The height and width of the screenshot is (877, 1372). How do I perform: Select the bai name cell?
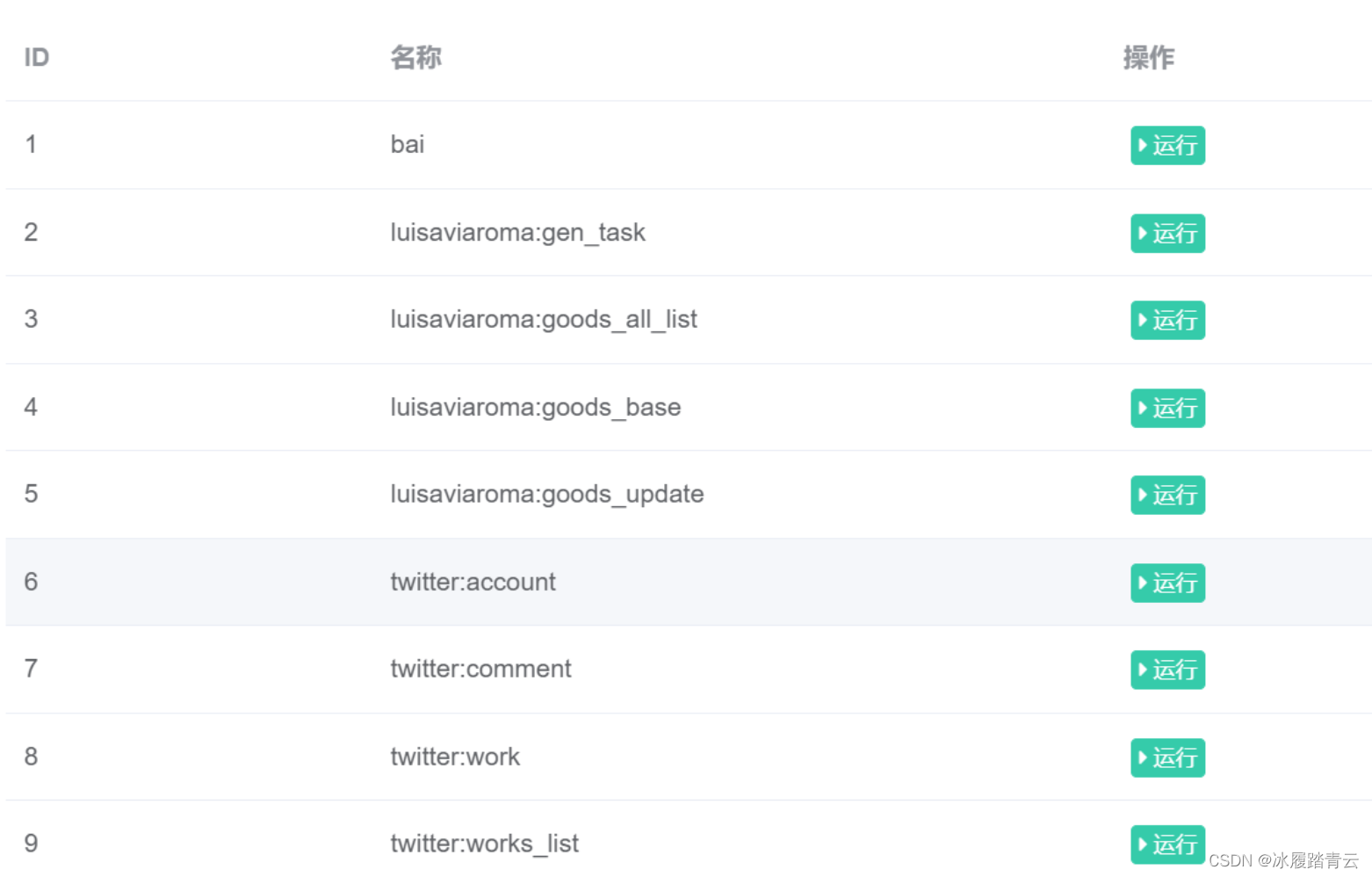pos(408,144)
